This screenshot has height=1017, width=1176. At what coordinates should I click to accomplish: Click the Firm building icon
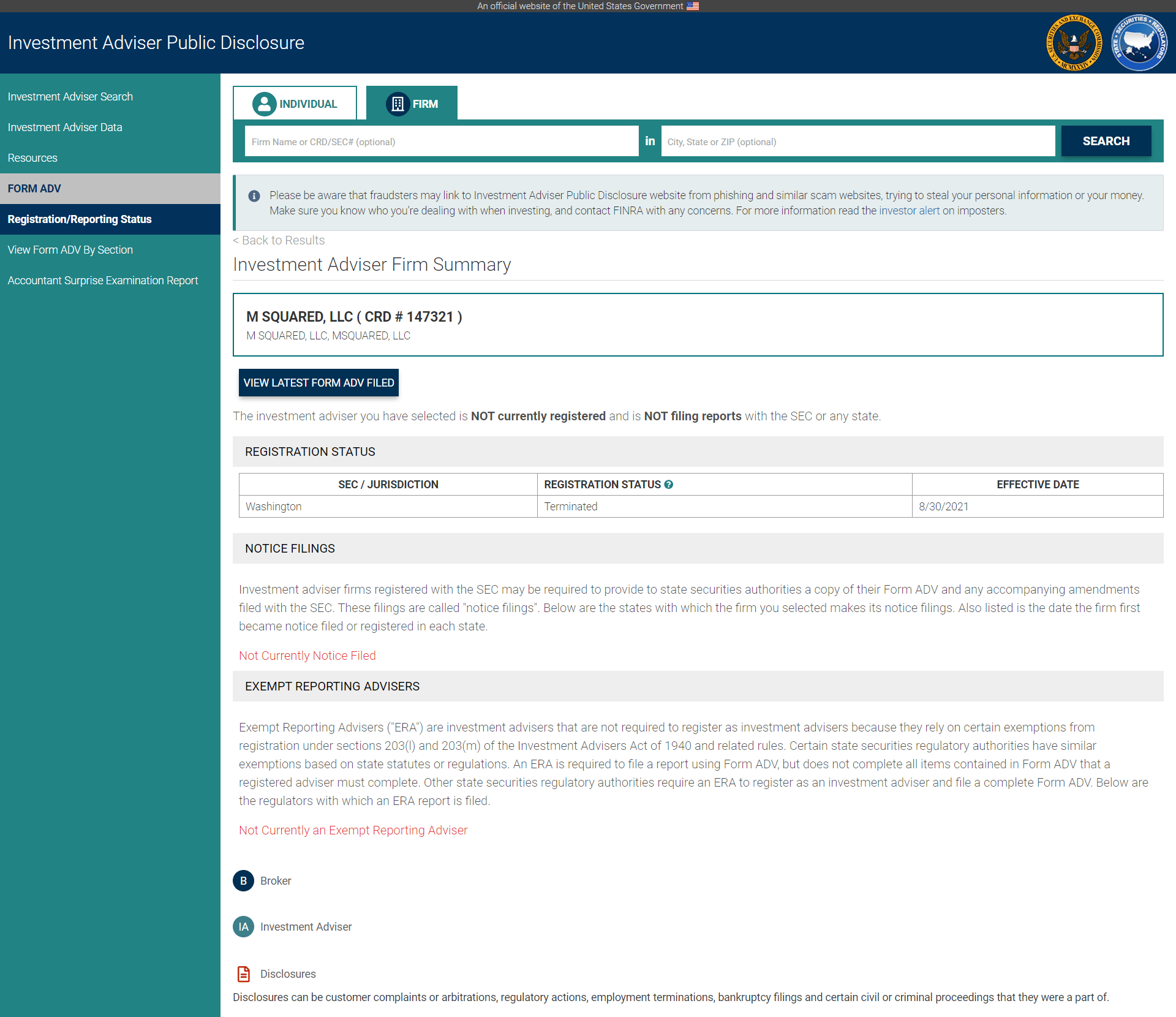click(398, 104)
